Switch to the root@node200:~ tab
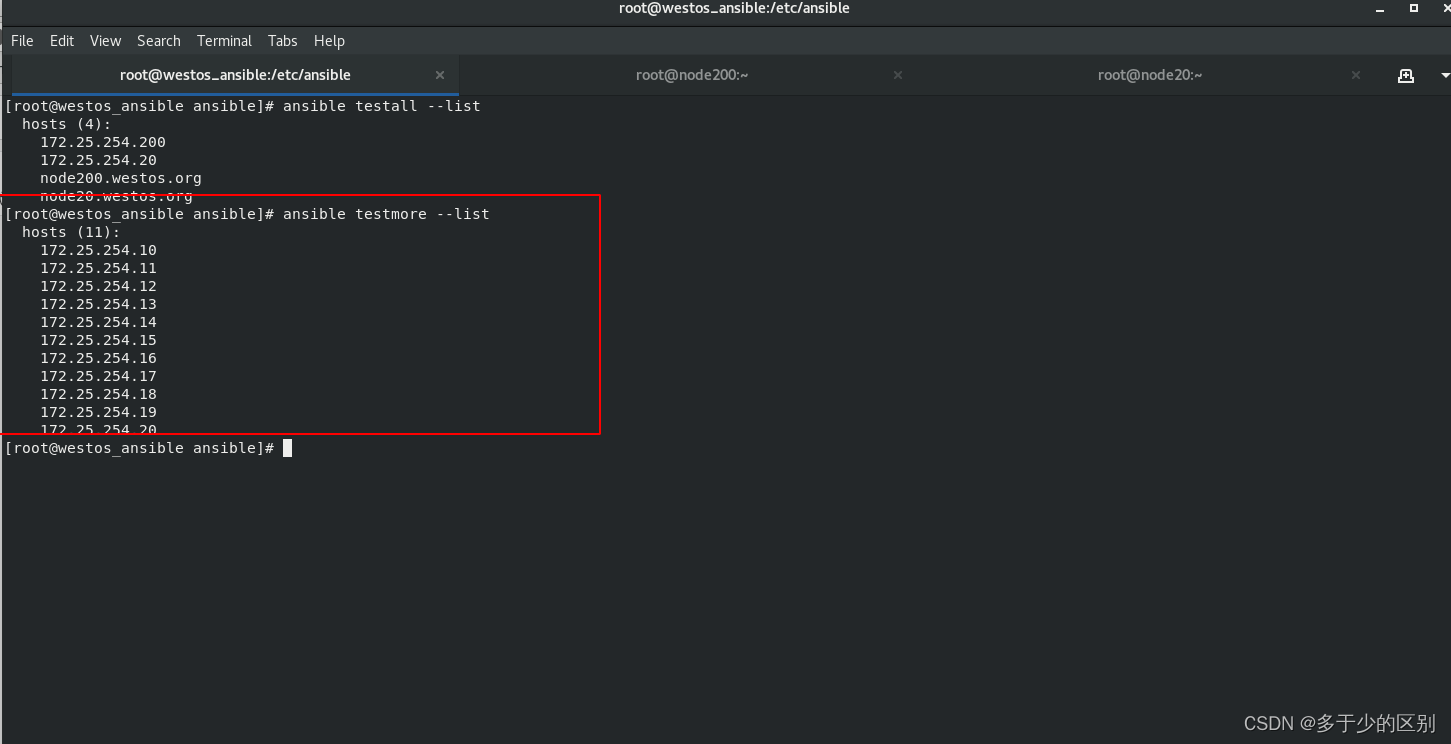This screenshot has width=1451, height=744. [x=692, y=75]
